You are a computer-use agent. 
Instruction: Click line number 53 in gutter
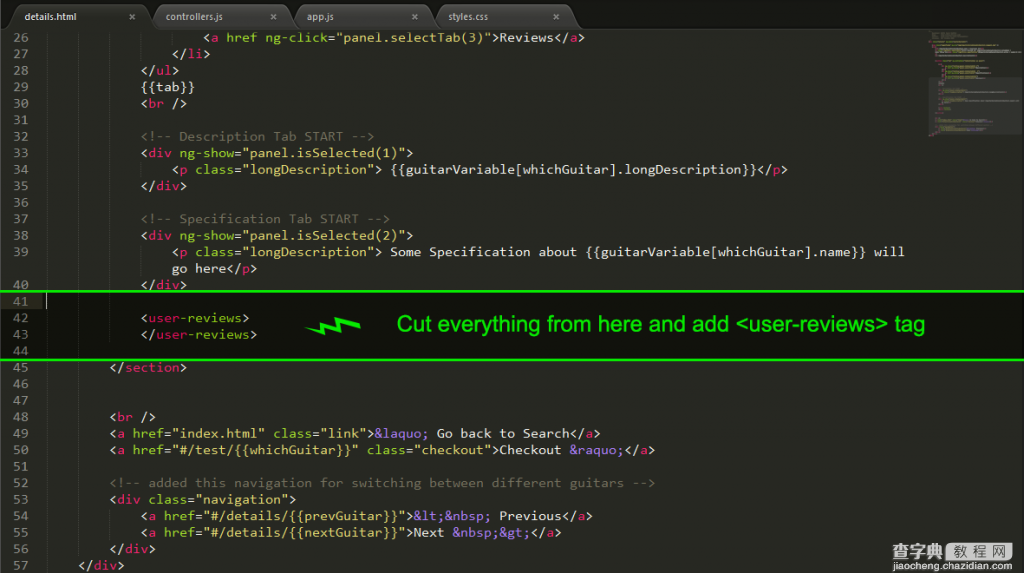tap(21, 499)
